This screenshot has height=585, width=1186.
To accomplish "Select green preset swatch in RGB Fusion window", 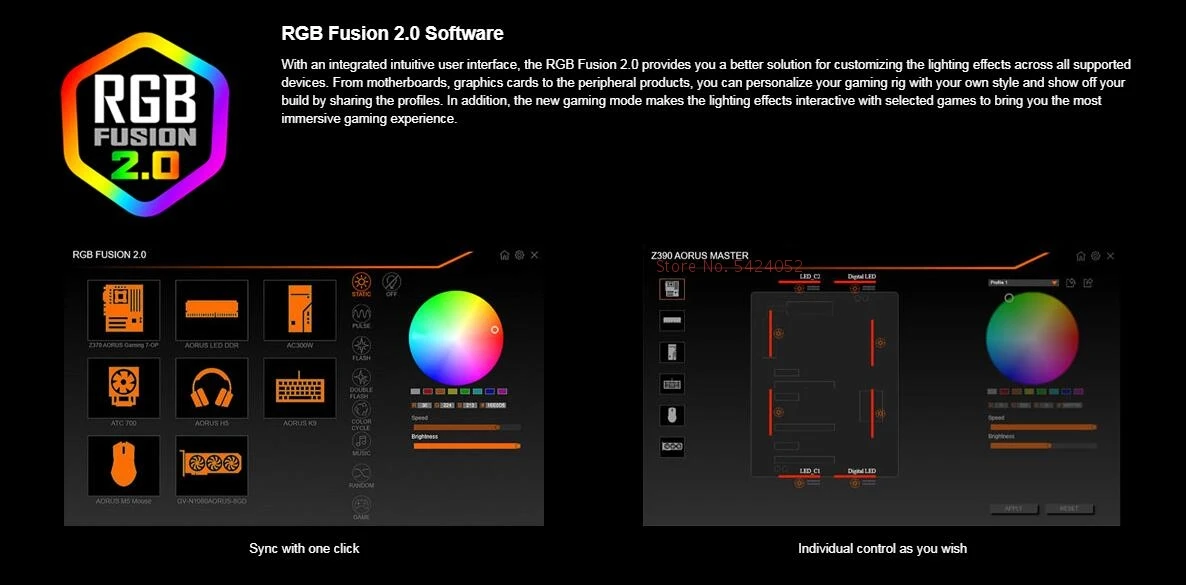I will point(465,392).
